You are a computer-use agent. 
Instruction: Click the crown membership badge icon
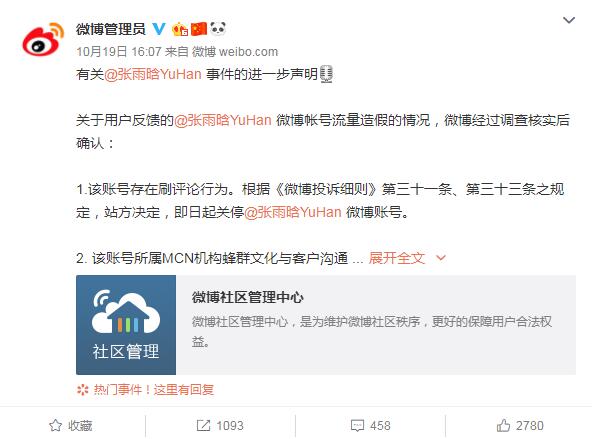click(180, 29)
